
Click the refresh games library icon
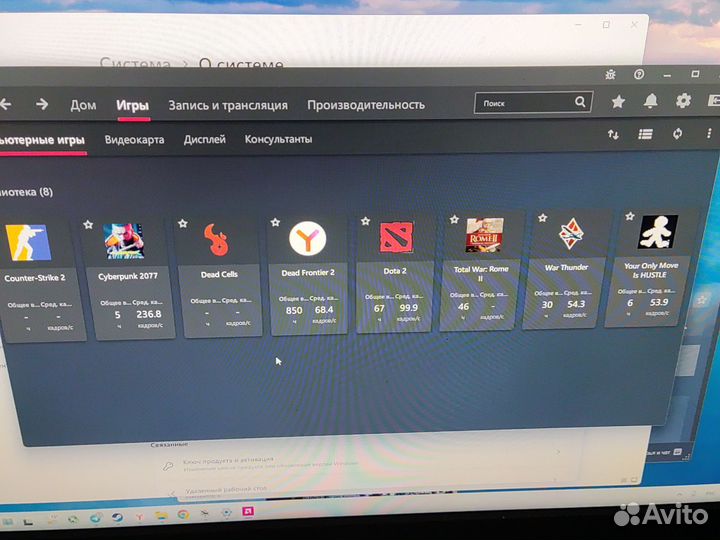[x=678, y=134]
